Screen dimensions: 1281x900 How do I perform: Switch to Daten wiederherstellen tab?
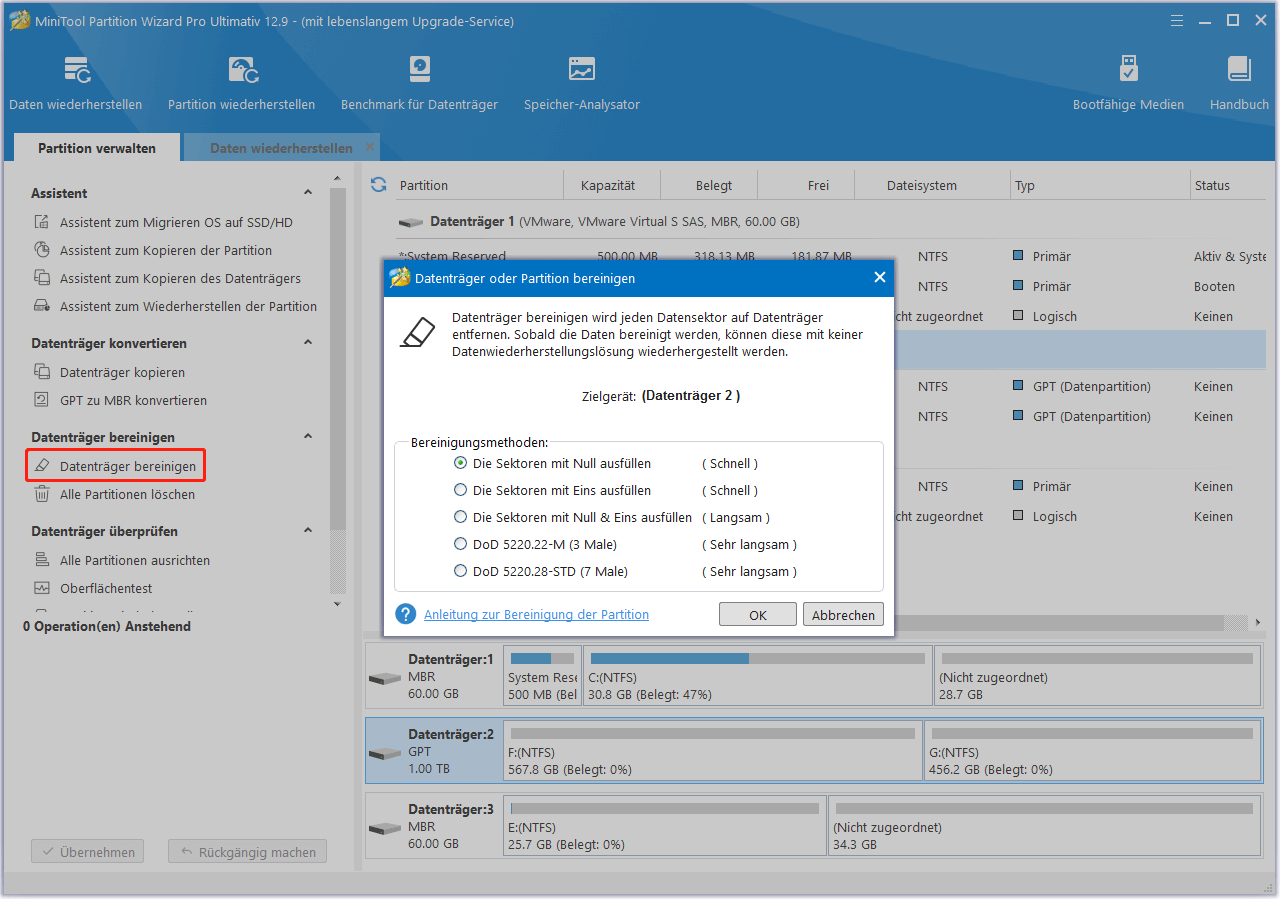tap(281, 148)
